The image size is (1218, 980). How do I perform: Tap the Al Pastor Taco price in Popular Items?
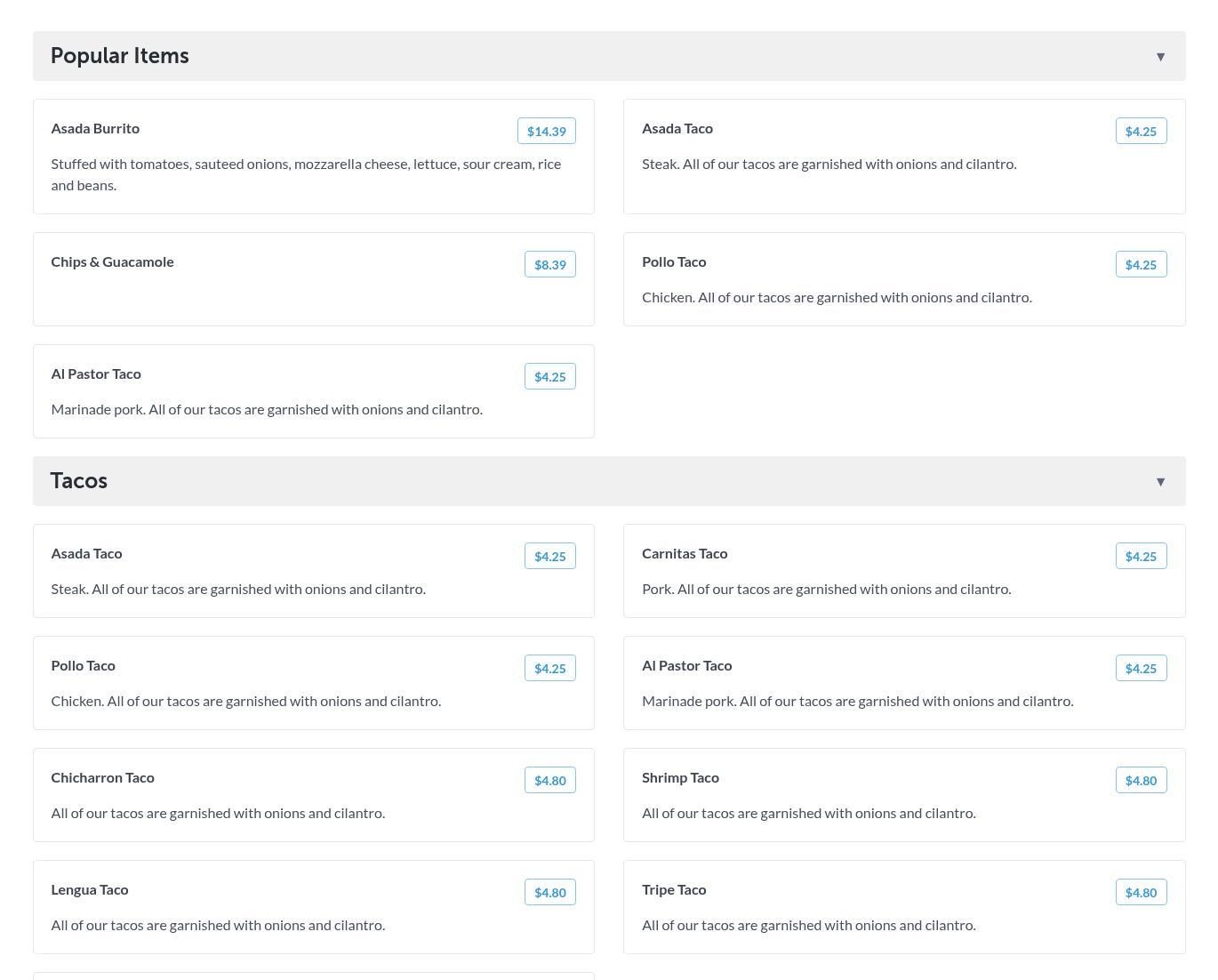click(549, 377)
